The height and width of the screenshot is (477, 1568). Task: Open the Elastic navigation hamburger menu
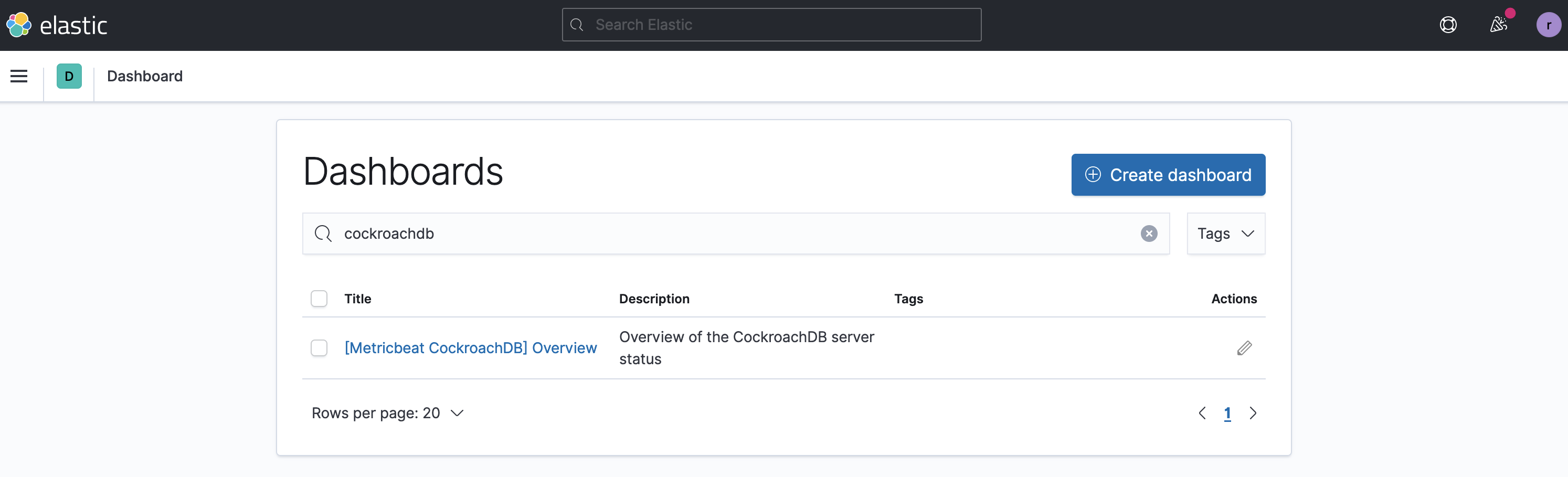(x=19, y=76)
